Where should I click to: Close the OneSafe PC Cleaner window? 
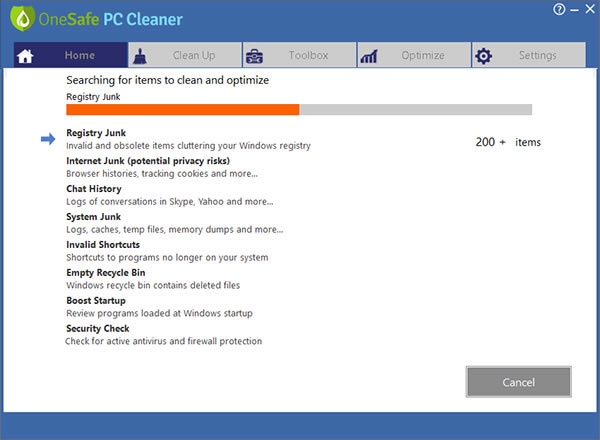590,9
